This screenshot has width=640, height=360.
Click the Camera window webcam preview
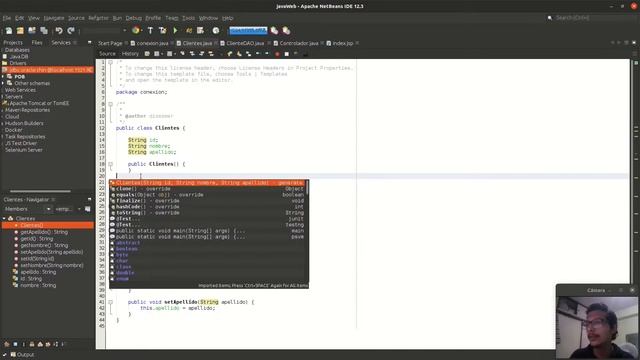click(x=597, y=327)
